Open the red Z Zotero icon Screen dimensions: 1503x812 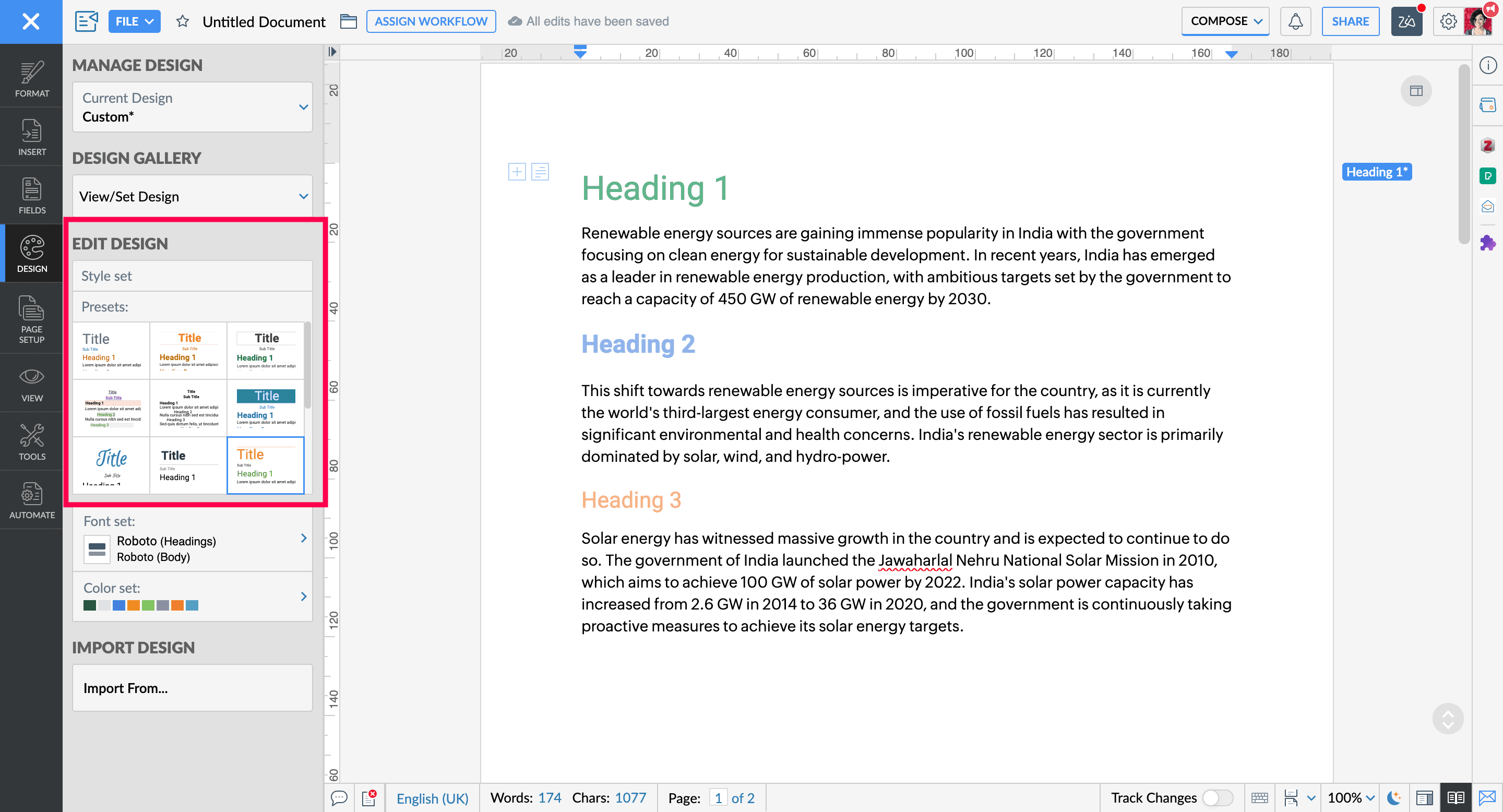pyautogui.click(x=1487, y=145)
